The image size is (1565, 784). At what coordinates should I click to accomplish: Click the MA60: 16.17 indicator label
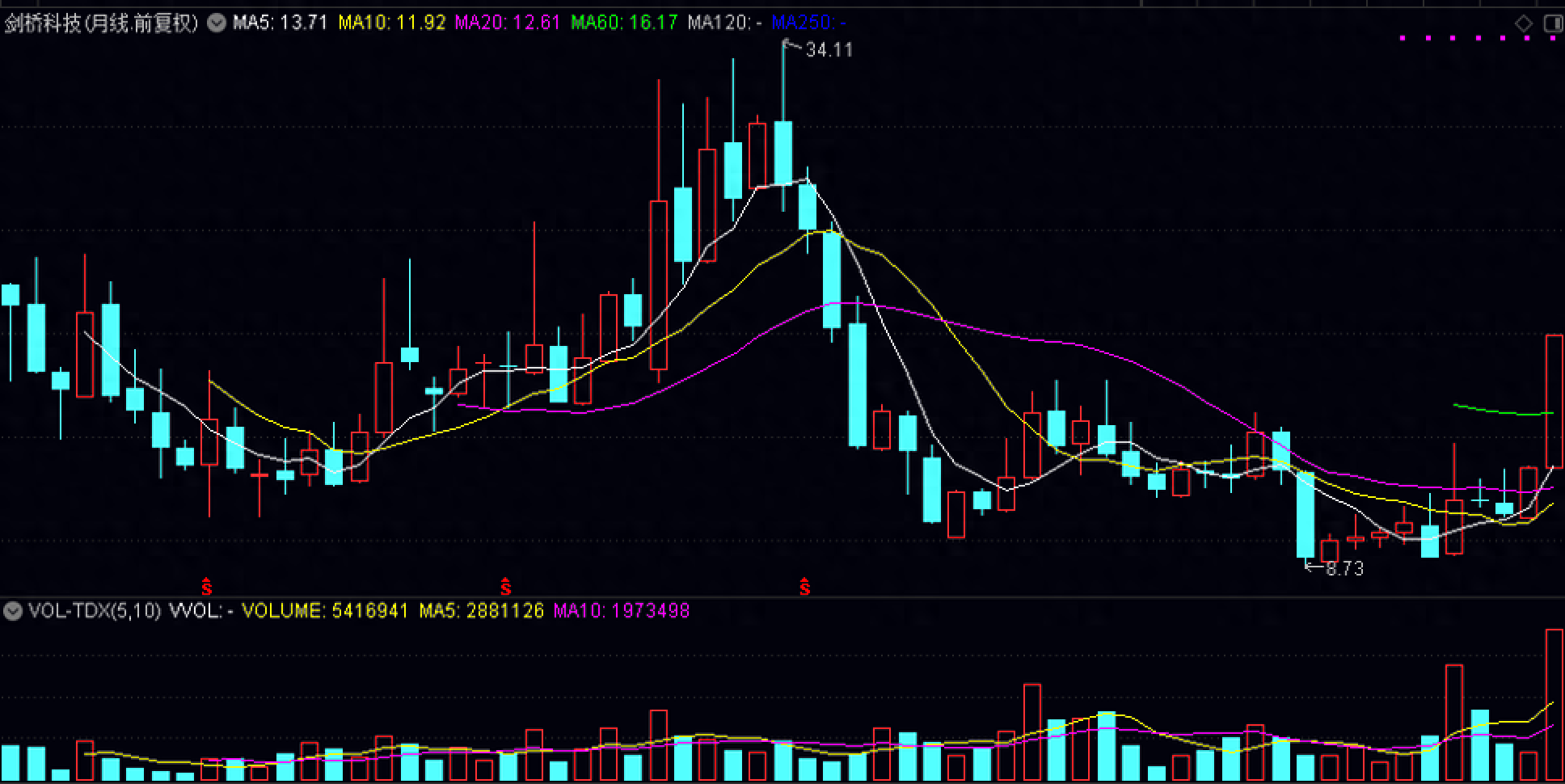click(624, 23)
